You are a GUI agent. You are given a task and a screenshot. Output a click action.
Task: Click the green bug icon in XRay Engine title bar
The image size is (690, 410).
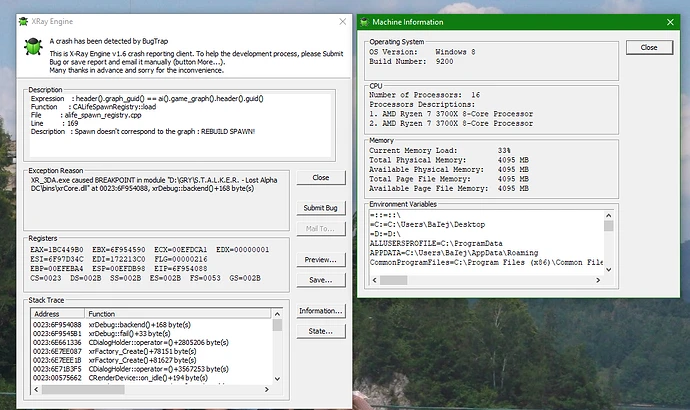(x=23, y=22)
